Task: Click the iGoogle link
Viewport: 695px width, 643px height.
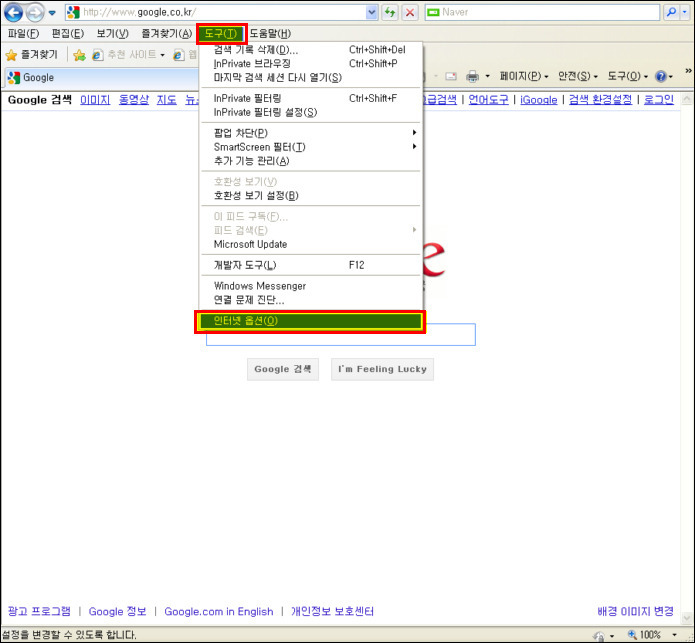Action: click(x=539, y=100)
